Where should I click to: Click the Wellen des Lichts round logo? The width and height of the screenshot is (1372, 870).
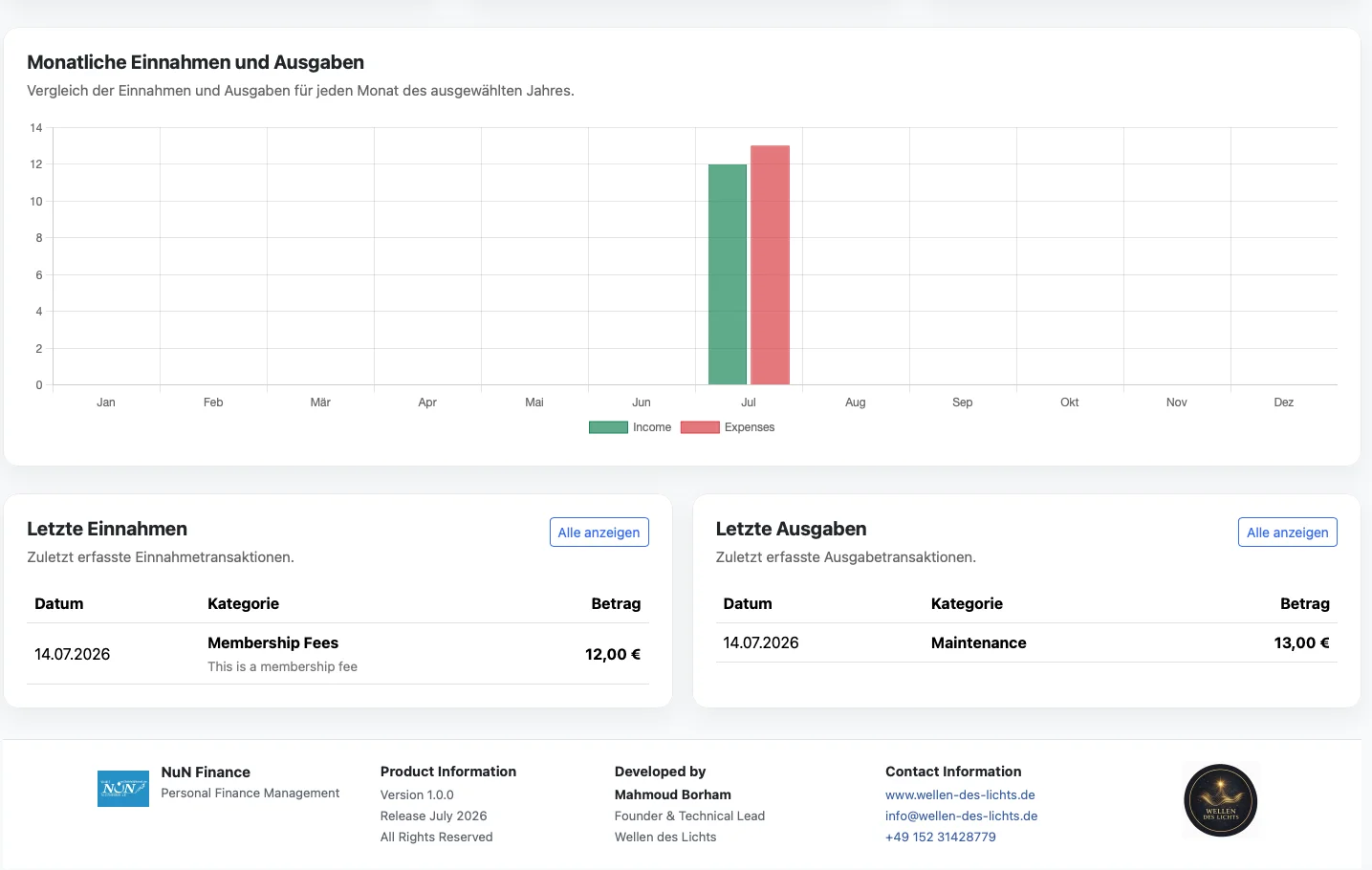1220,801
